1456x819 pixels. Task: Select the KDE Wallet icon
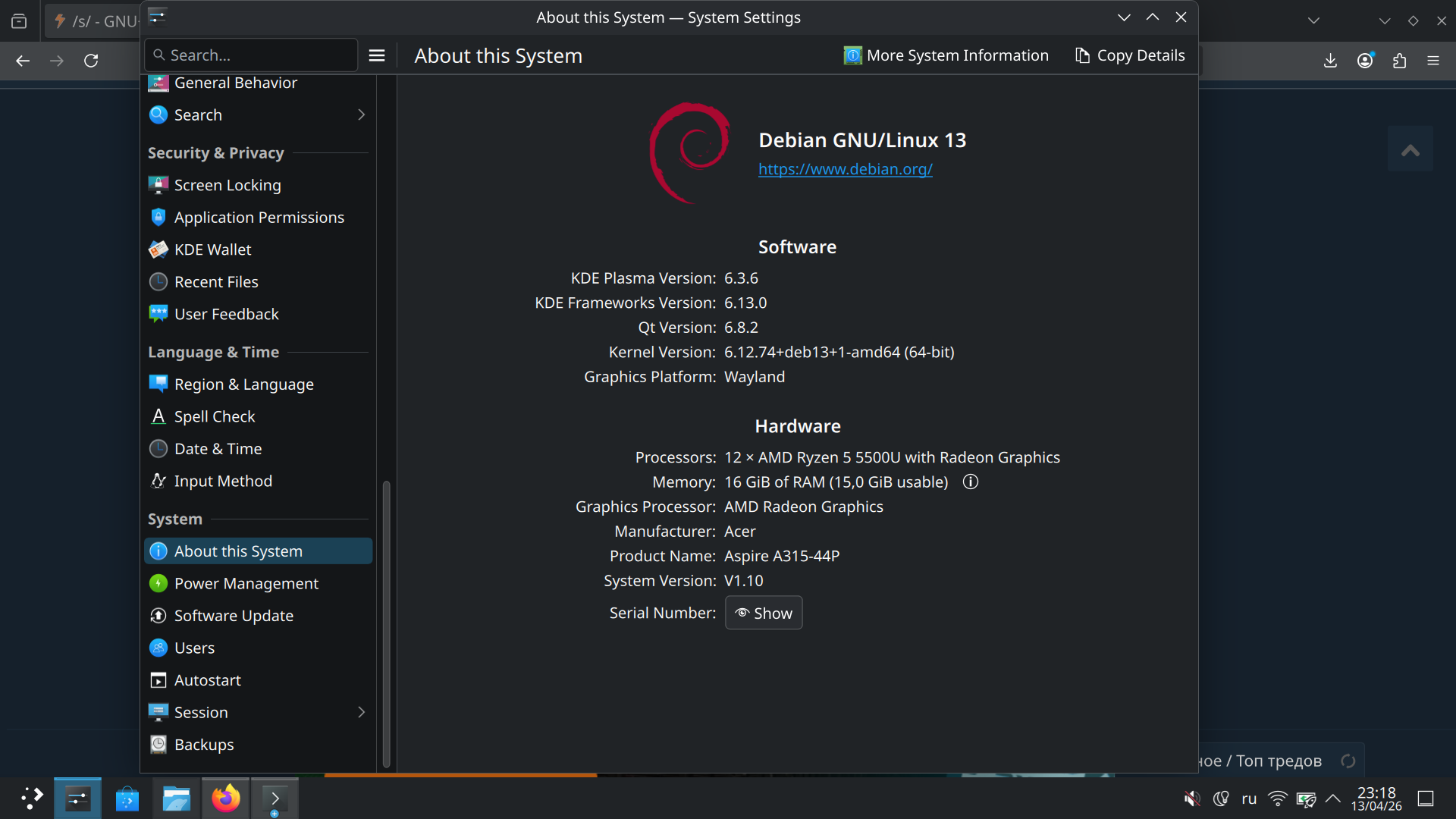(158, 249)
